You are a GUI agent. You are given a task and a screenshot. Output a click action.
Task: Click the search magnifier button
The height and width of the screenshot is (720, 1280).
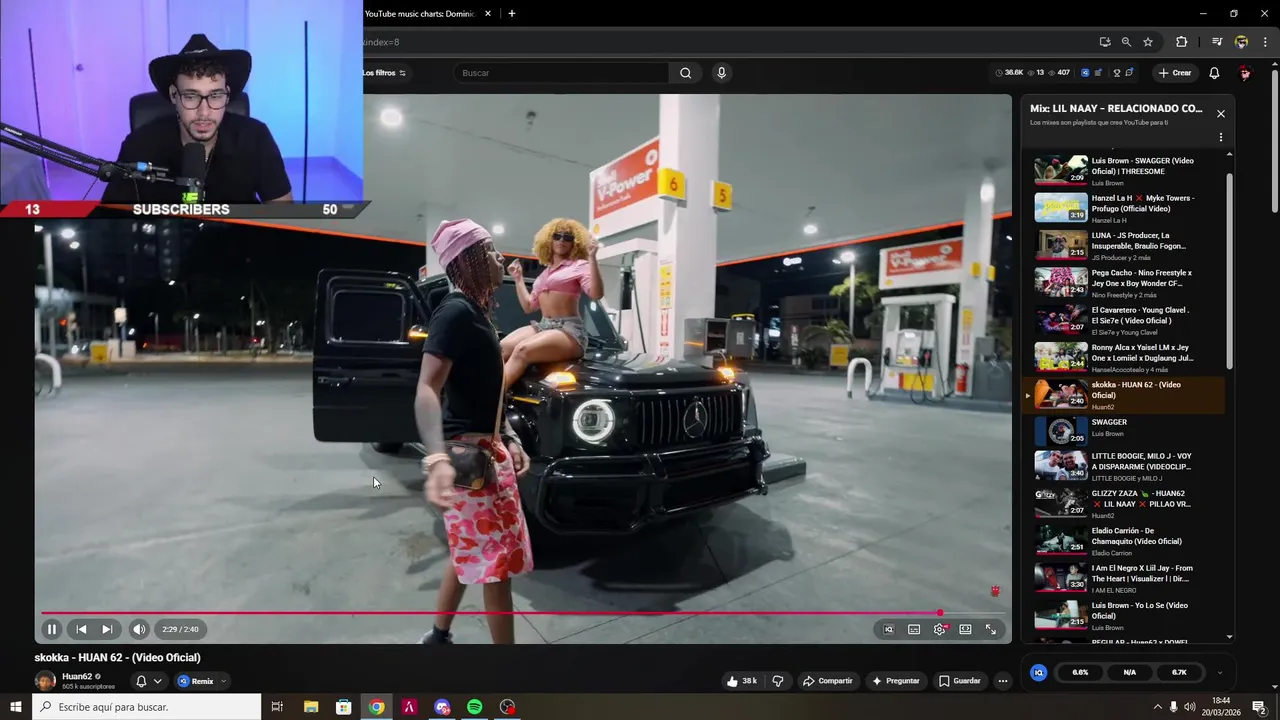pos(685,73)
